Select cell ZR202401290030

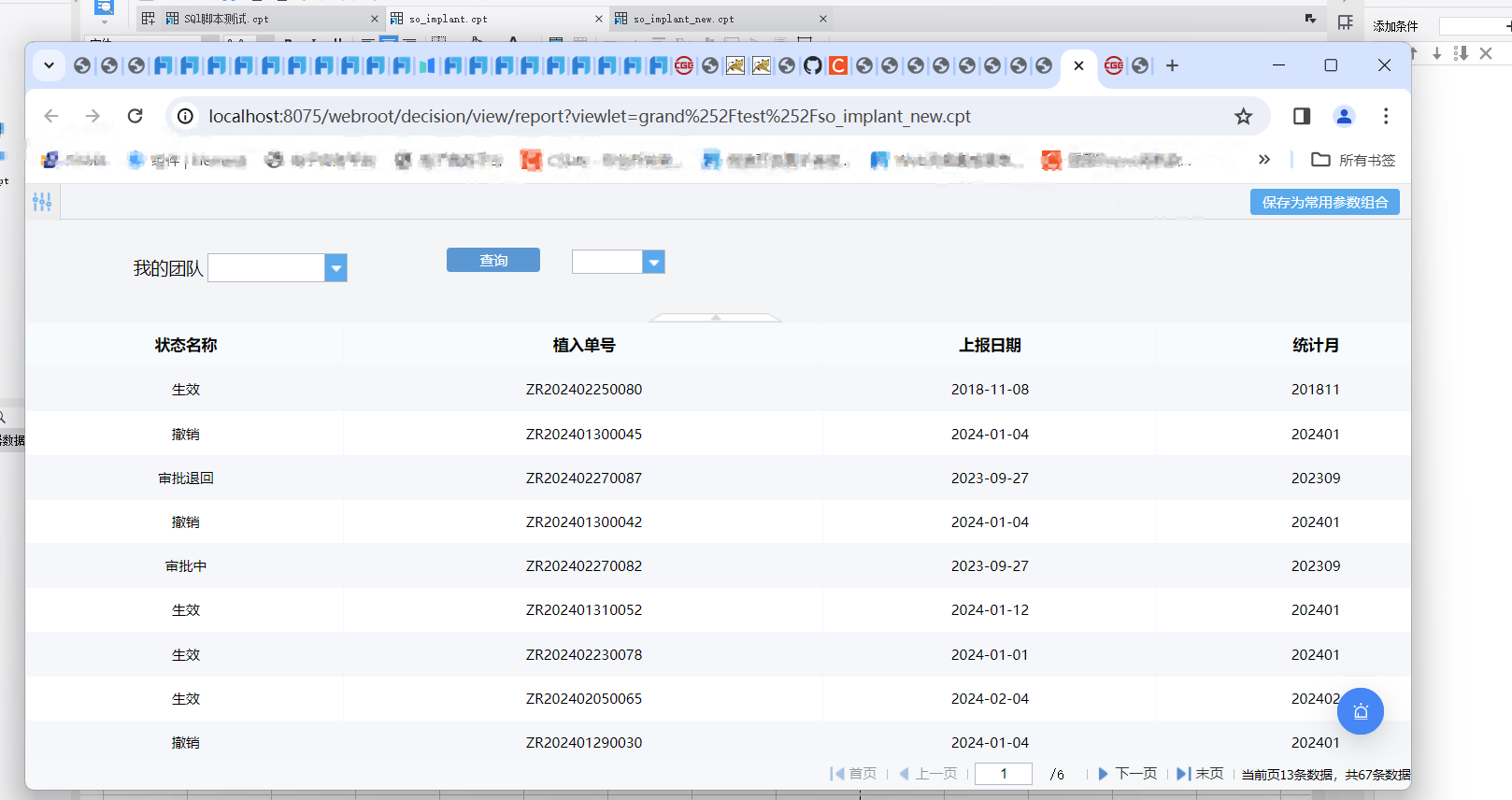click(x=584, y=742)
